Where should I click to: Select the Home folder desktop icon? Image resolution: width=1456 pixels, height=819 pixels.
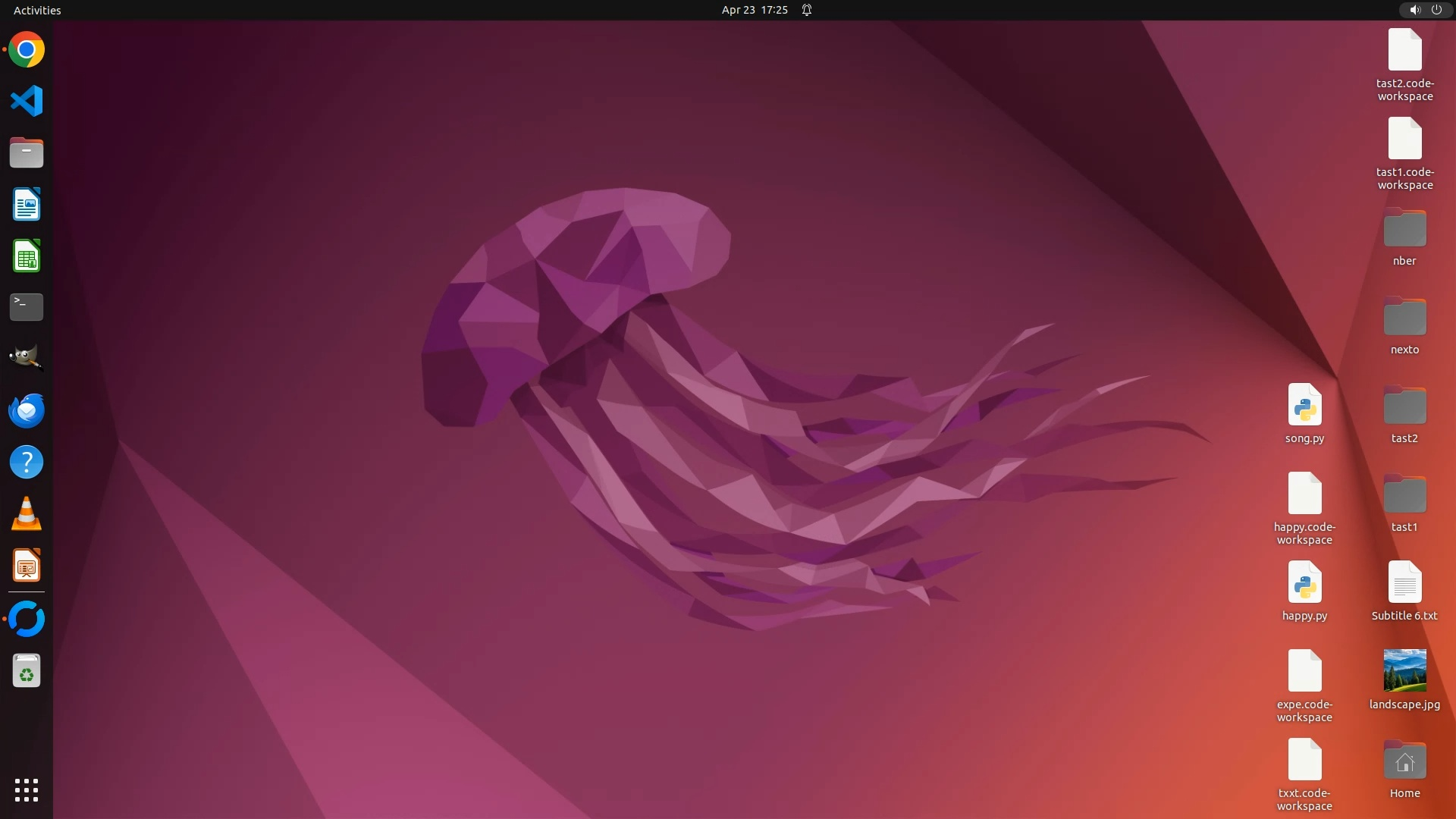[1404, 761]
